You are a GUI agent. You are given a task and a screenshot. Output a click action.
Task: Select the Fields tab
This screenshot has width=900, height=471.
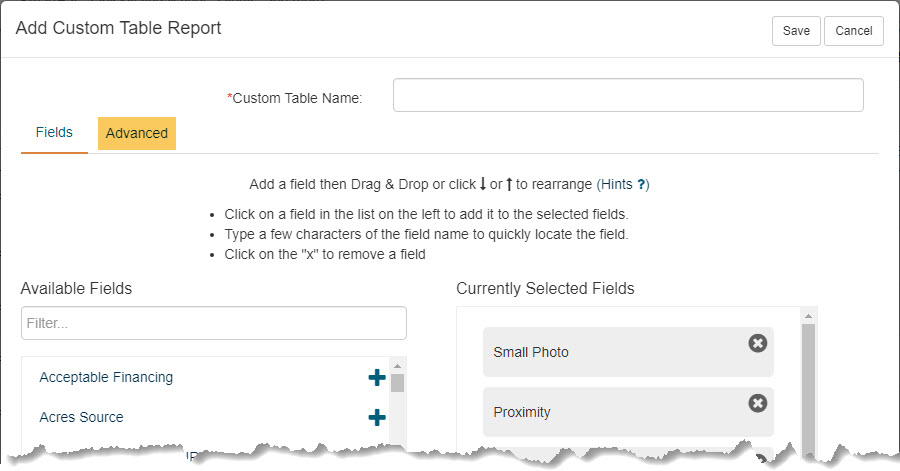[54, 133]
